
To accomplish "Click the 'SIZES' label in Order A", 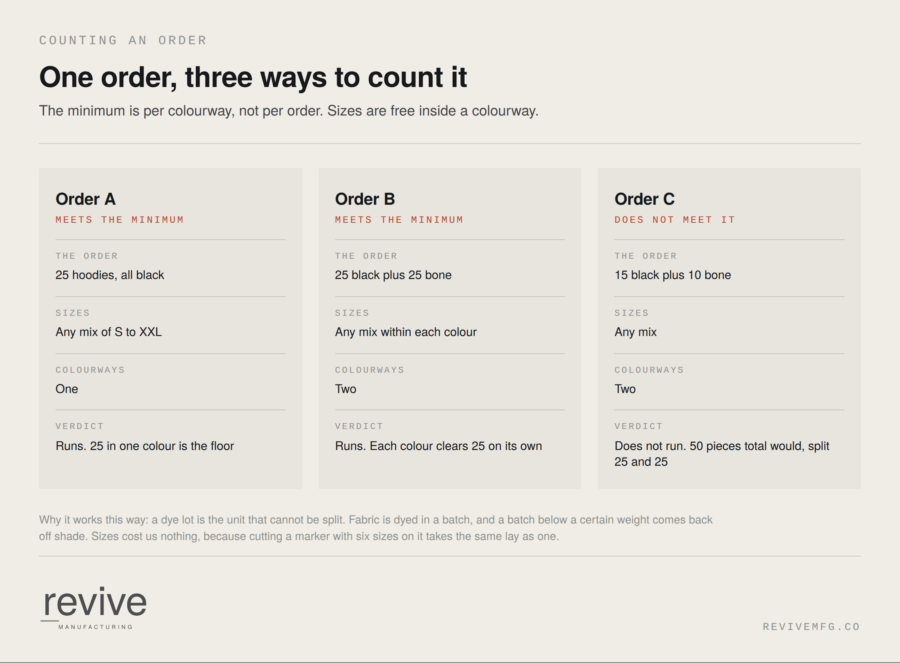I will point(72,313).
